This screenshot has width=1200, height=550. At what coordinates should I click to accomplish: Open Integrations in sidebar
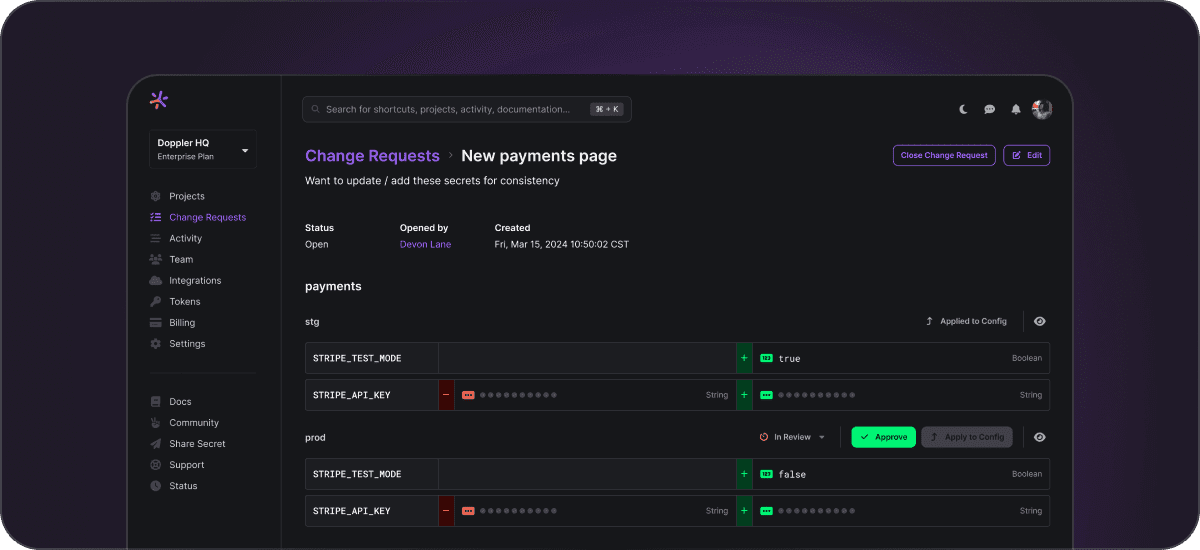click(x=185, y=280)
